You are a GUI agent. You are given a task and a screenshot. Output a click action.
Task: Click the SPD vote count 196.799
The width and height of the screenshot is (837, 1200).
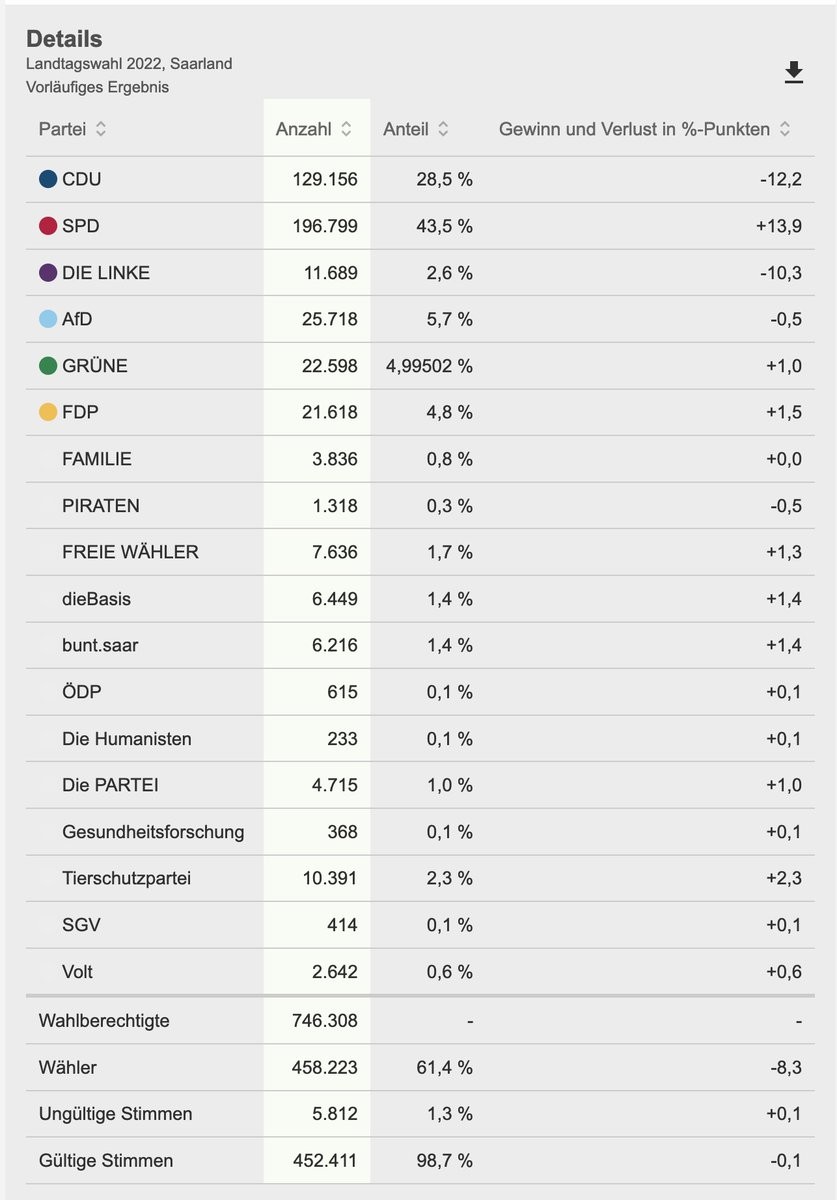coord(323,226)
